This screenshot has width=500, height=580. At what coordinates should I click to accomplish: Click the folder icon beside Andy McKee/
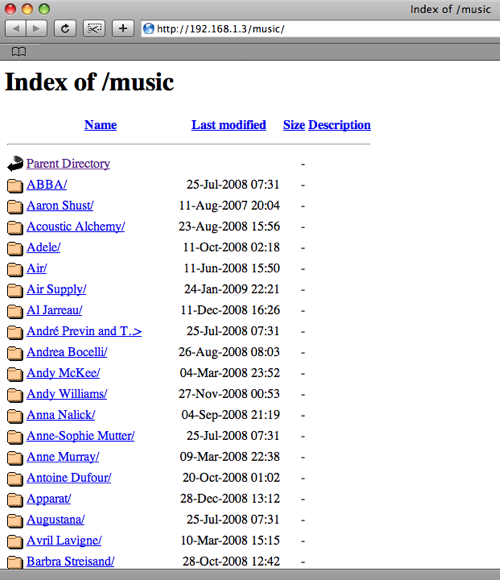pos(15,374)
